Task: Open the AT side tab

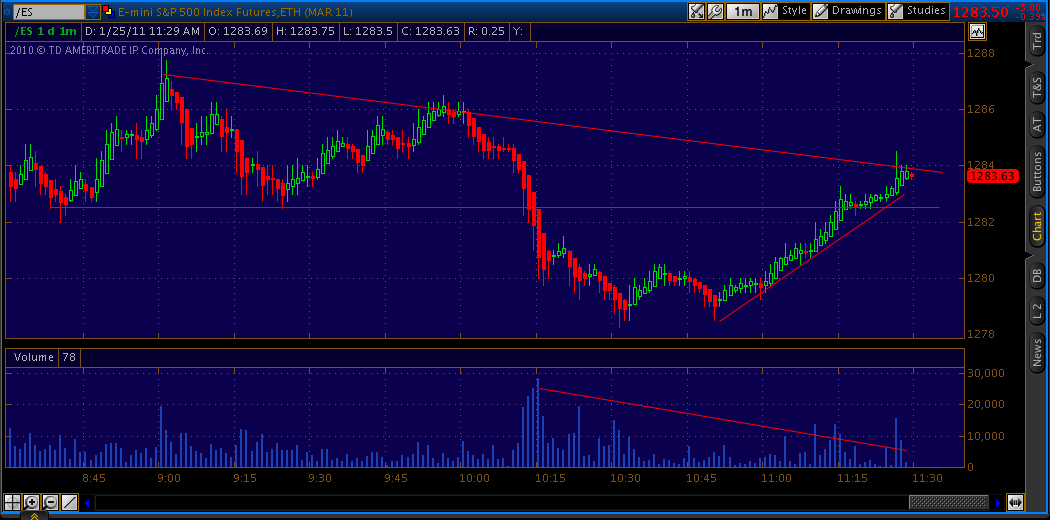Action: [x=1036, y=123]
